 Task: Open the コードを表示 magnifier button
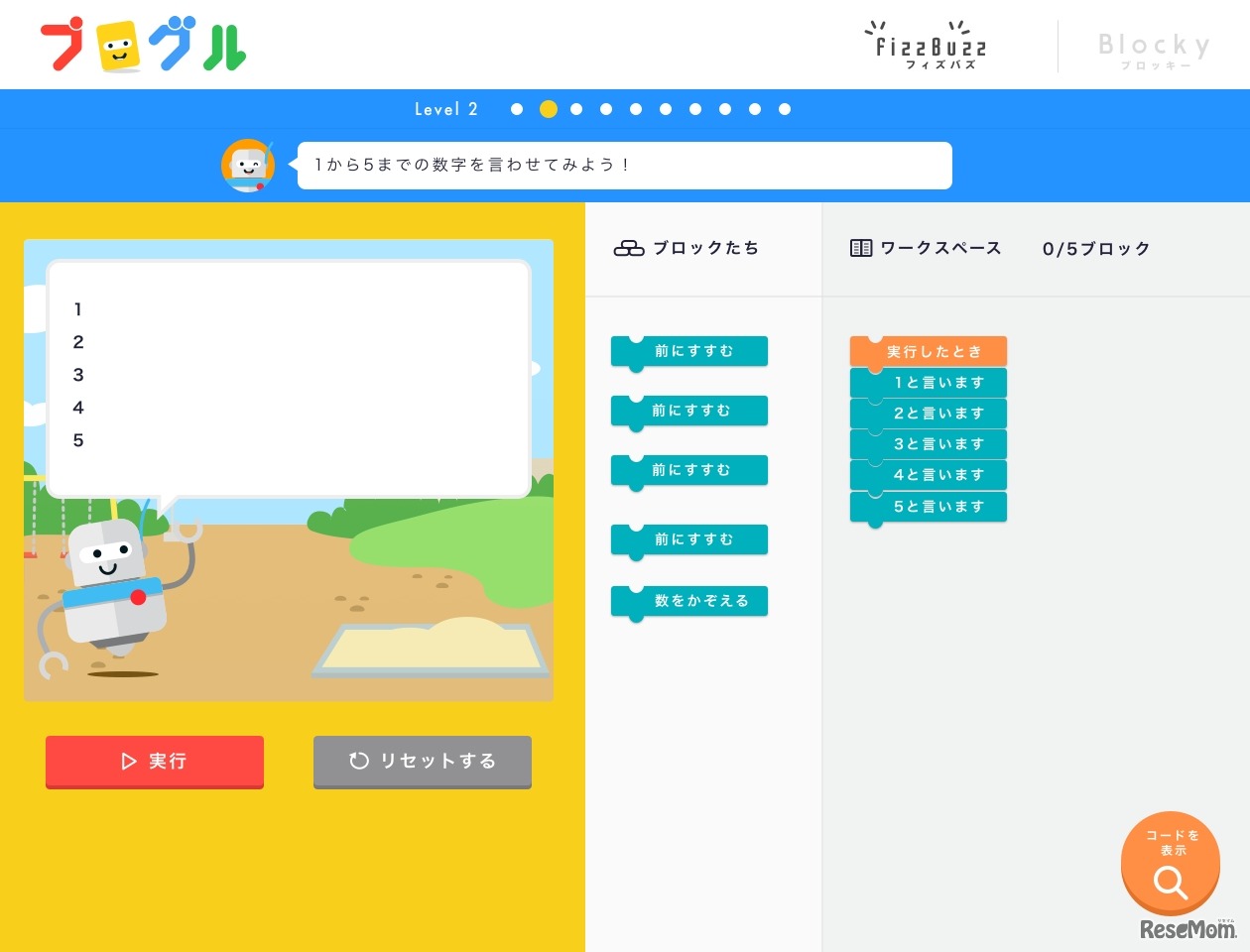[x=1170, y=864]
